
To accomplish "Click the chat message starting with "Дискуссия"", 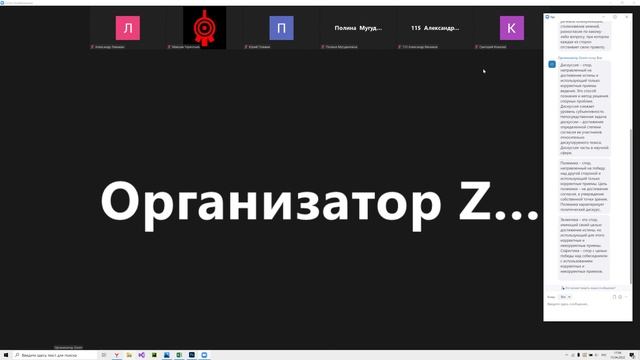I will (584, 109).
